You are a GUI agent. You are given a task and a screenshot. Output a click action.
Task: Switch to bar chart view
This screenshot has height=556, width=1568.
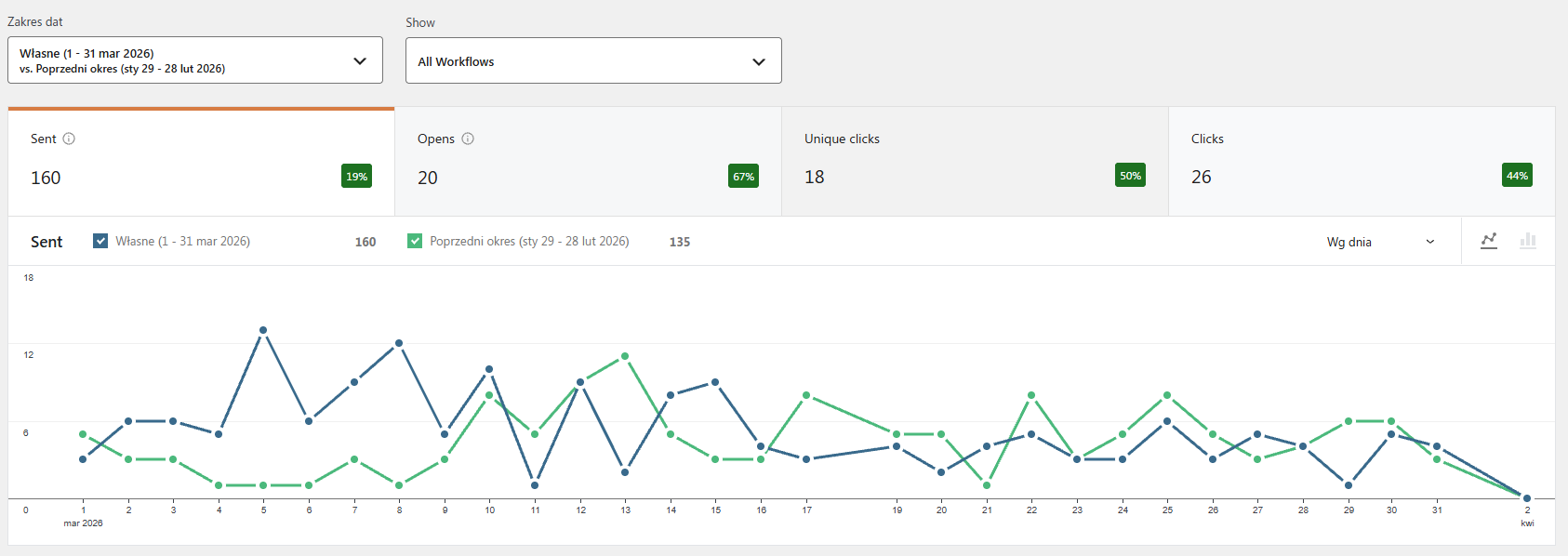click(x=1528, y=241)
